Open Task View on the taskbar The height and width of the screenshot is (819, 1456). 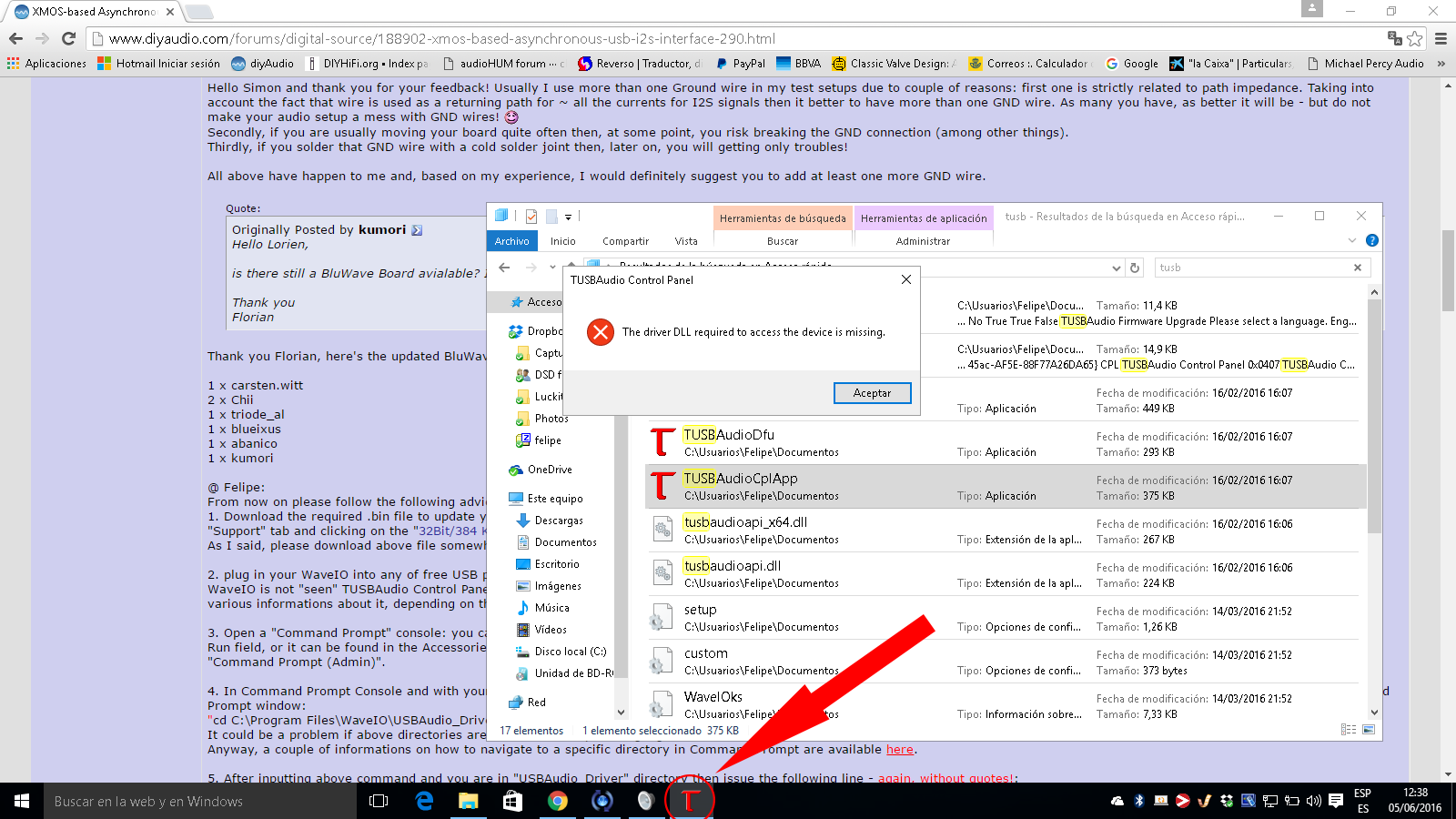point(379,801)
